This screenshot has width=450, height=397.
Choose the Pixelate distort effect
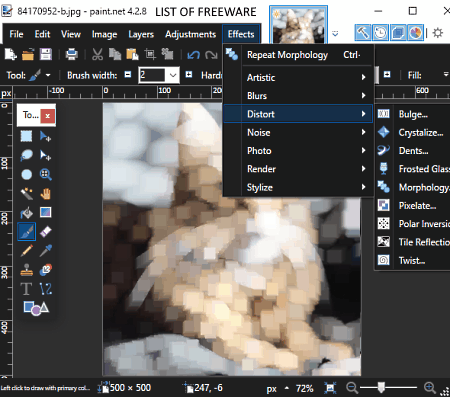point(413,206)
